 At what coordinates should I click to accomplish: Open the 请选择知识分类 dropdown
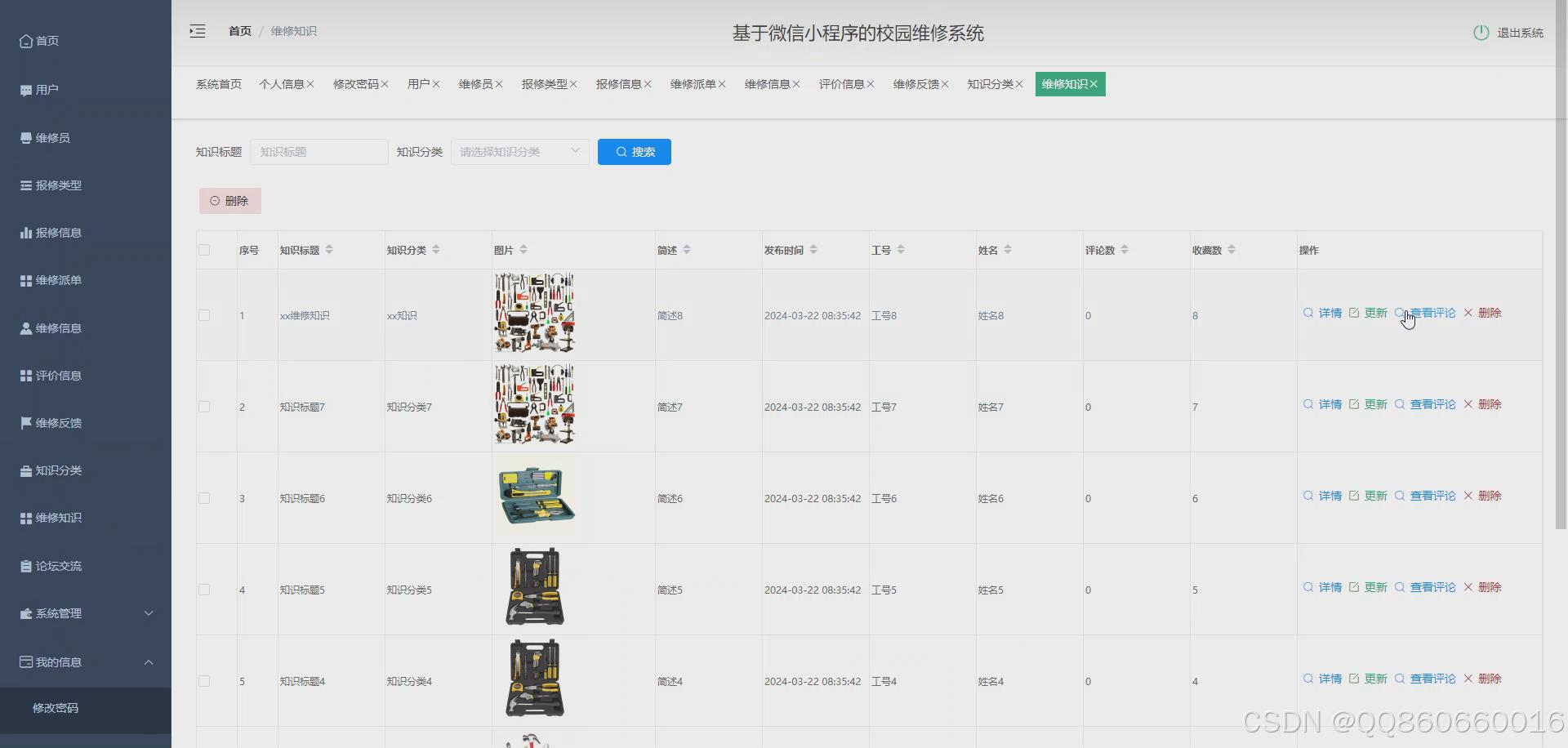tap(519, 152)
